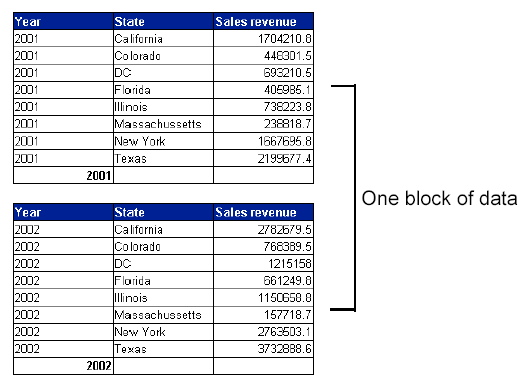Click revenue value 1704210.8

264,38
